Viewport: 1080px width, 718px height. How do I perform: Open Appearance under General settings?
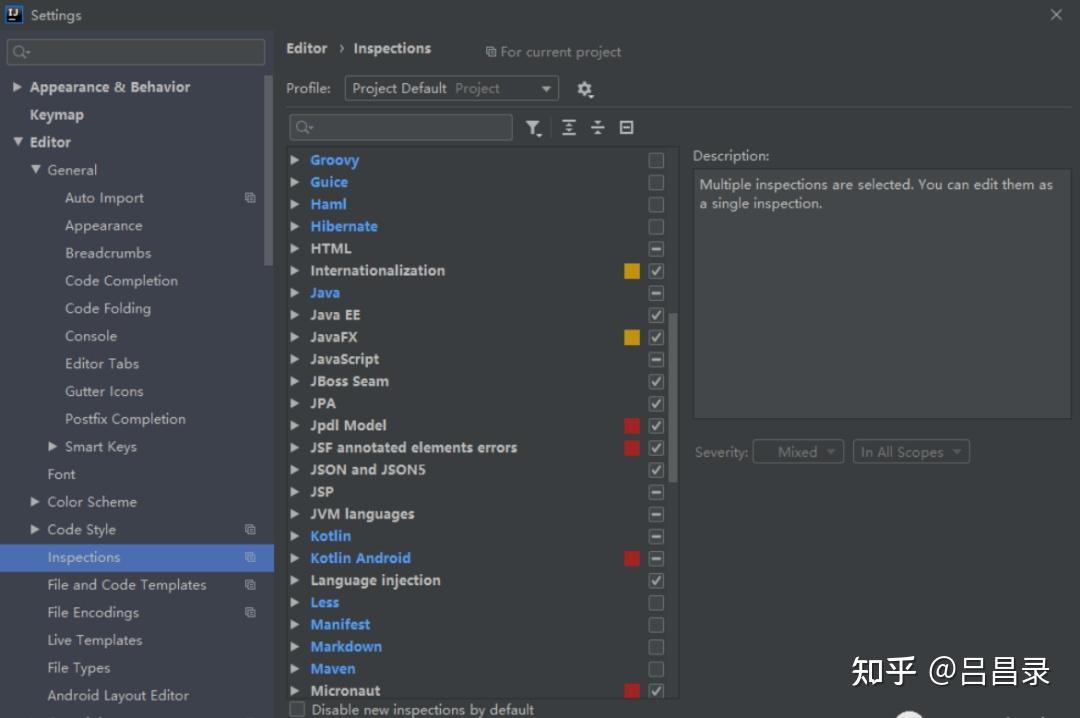104,225
